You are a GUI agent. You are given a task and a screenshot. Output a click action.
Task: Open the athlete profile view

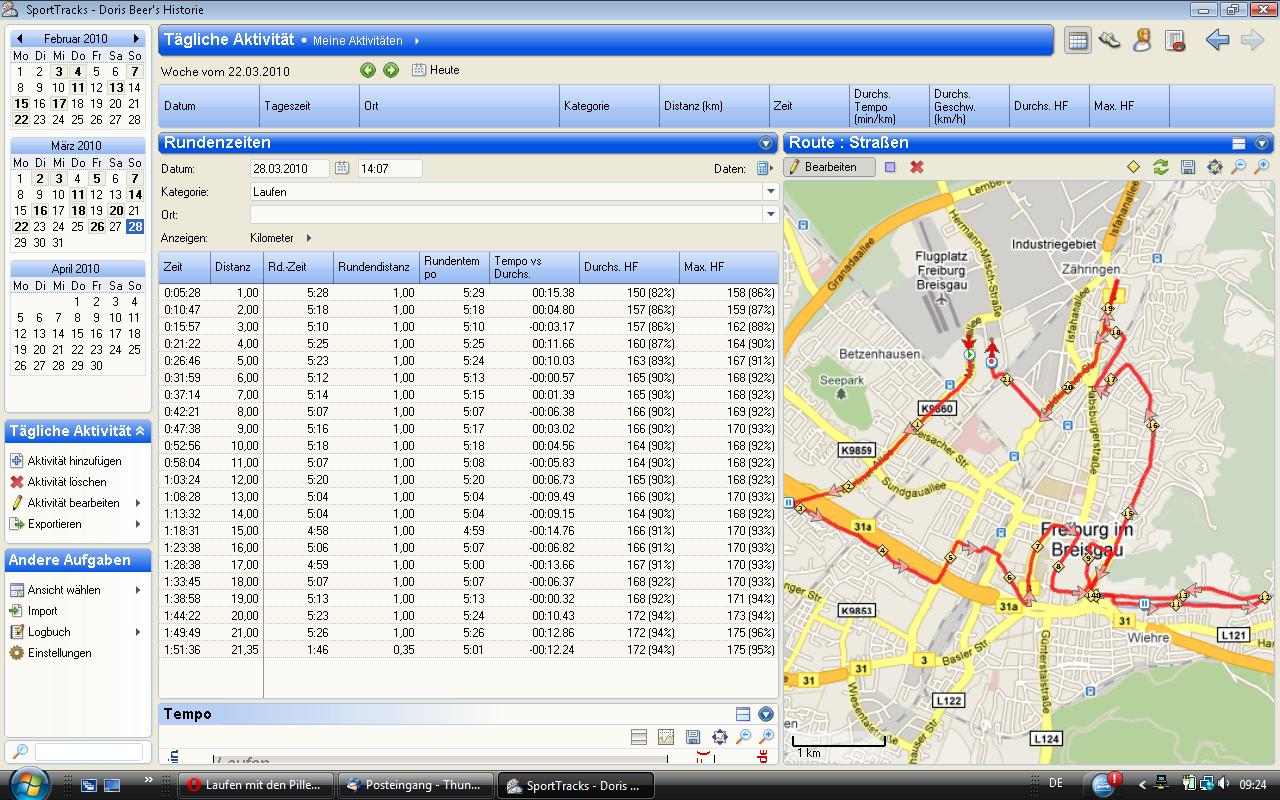tap(1141, 40)
